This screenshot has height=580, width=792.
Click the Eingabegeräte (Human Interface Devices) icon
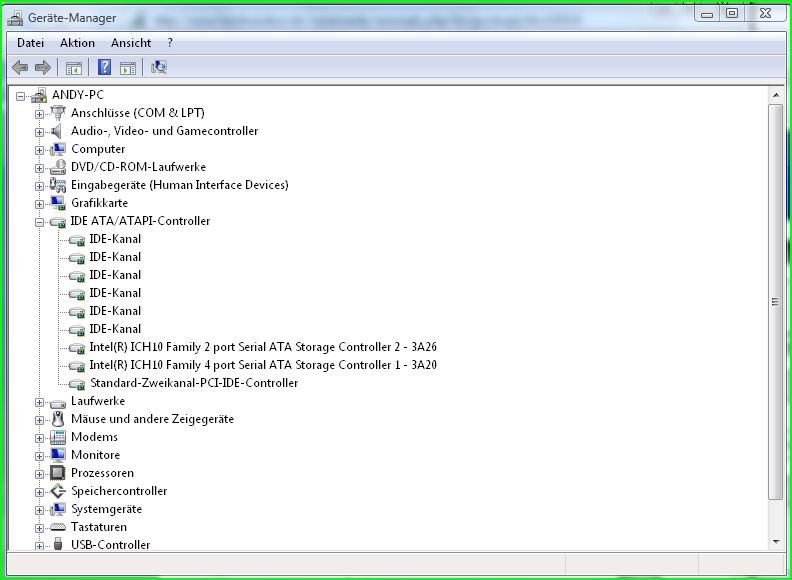tap(58, 185)
